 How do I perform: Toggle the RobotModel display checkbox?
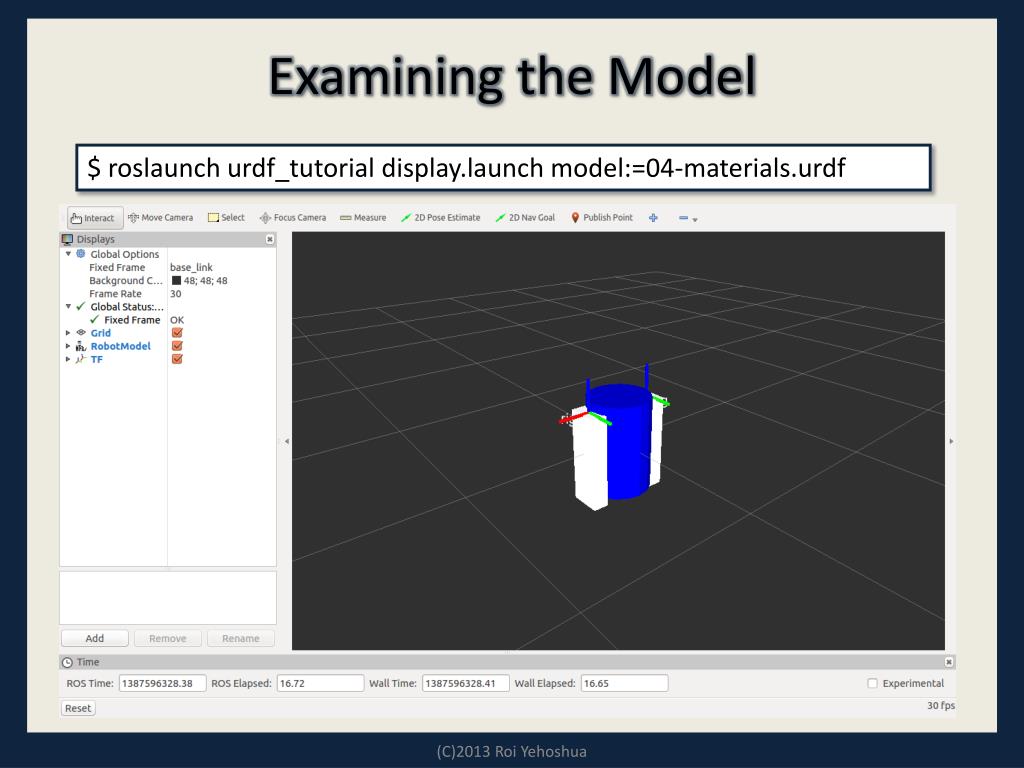(x=177, y=345)
